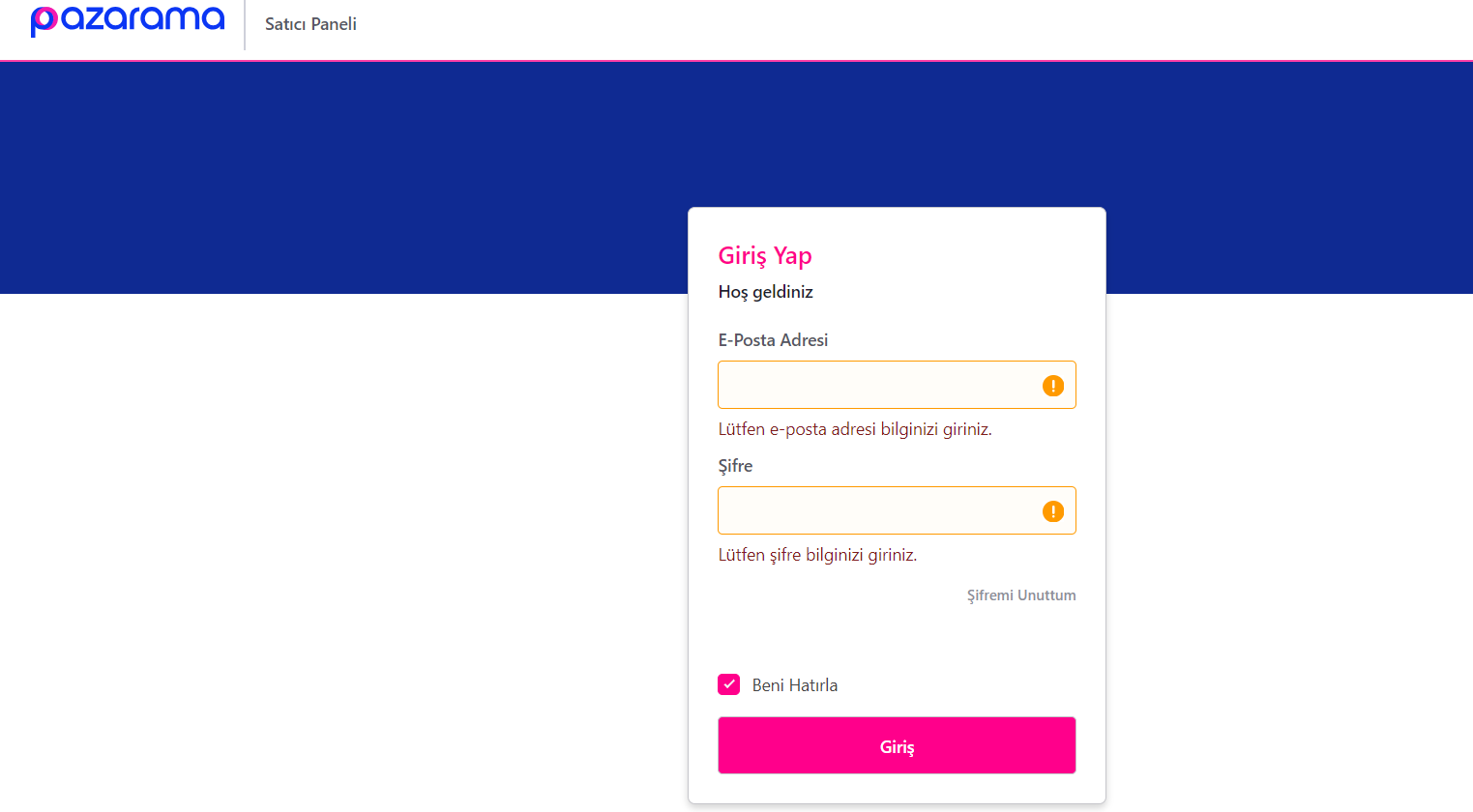Focus the E-Posta Adresi input field

pyautogui.click(x=897, y=385)
